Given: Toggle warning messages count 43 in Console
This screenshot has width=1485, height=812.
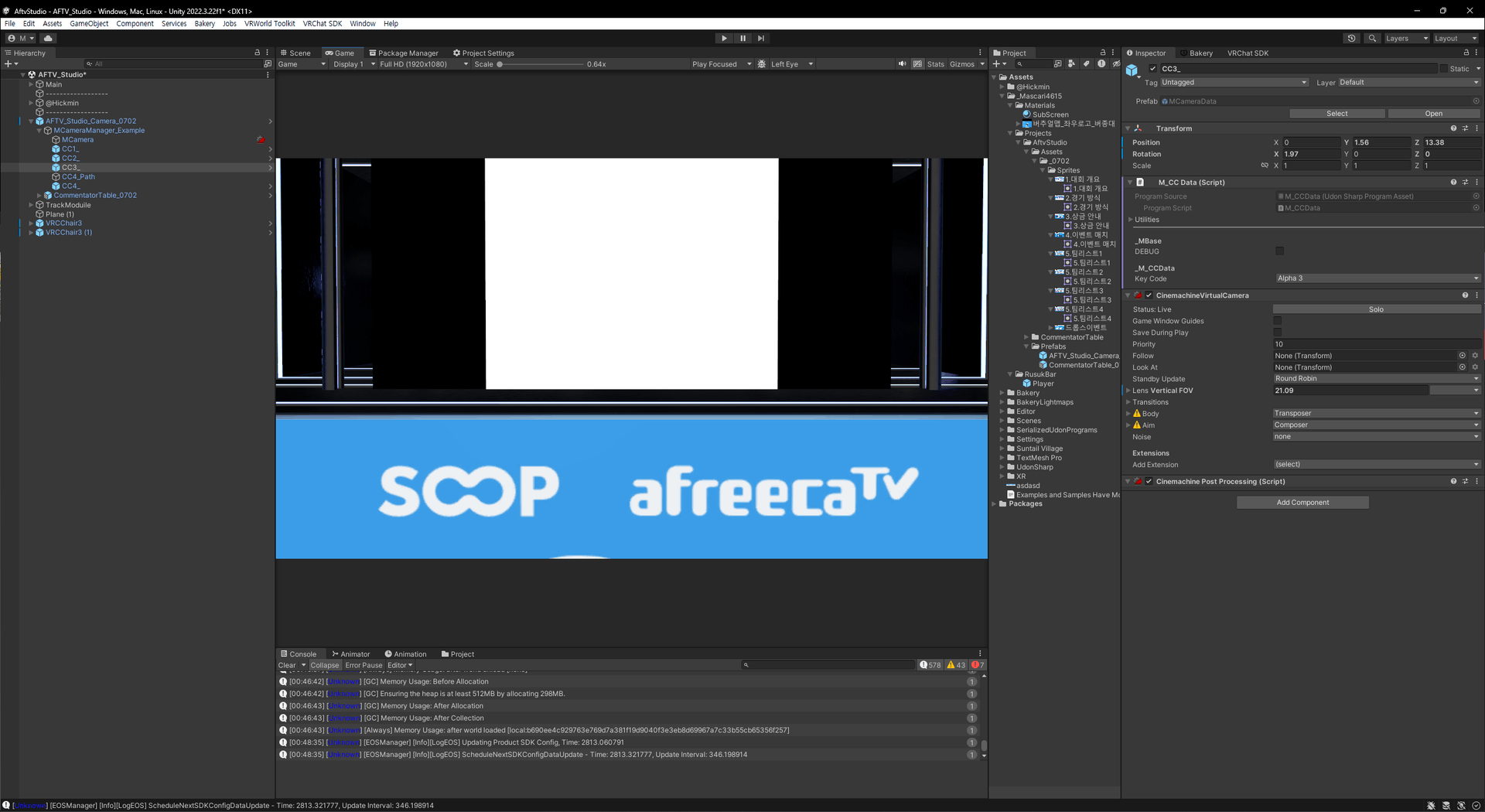Looking at the screenshot, I should (956, 665).
